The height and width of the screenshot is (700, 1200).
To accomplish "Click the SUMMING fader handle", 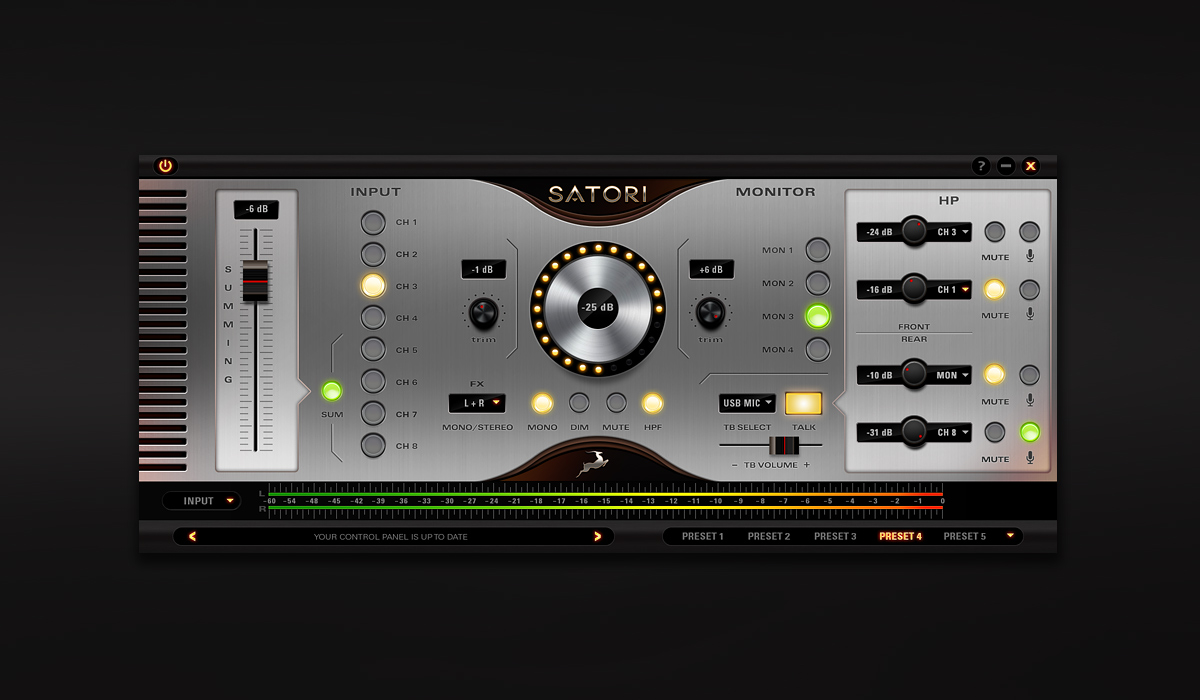I will pos(256,282).
